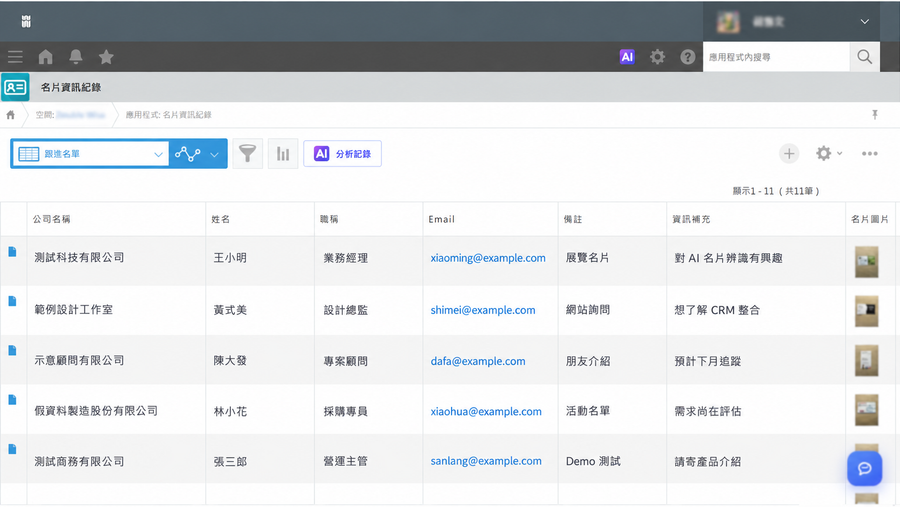Open the more options ellipsis
Image resolution: width=900 pixels, height=507 pixels.
[x=870, y=153]
